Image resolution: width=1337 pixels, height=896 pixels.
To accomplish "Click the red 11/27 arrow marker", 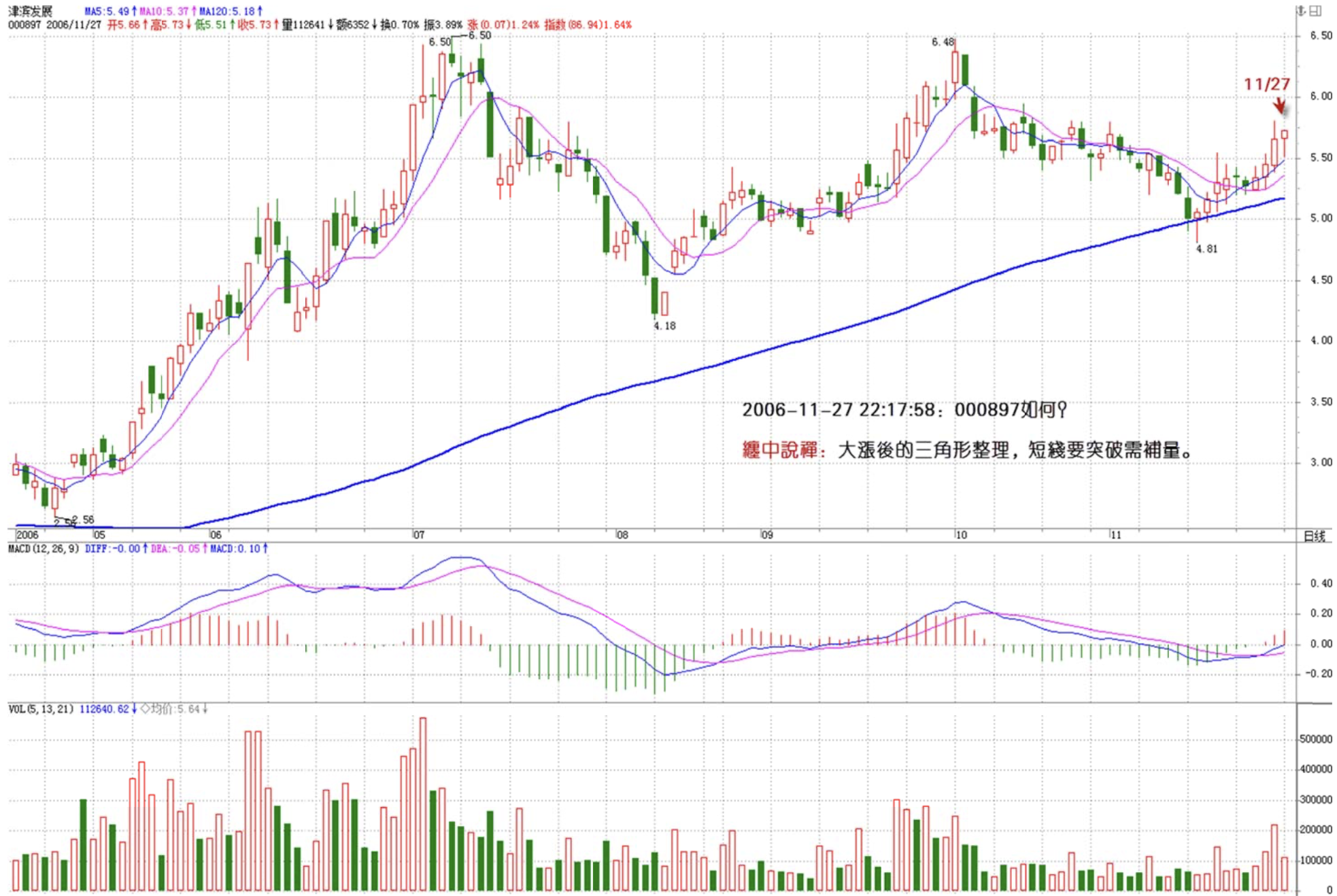I will 1279,105.
